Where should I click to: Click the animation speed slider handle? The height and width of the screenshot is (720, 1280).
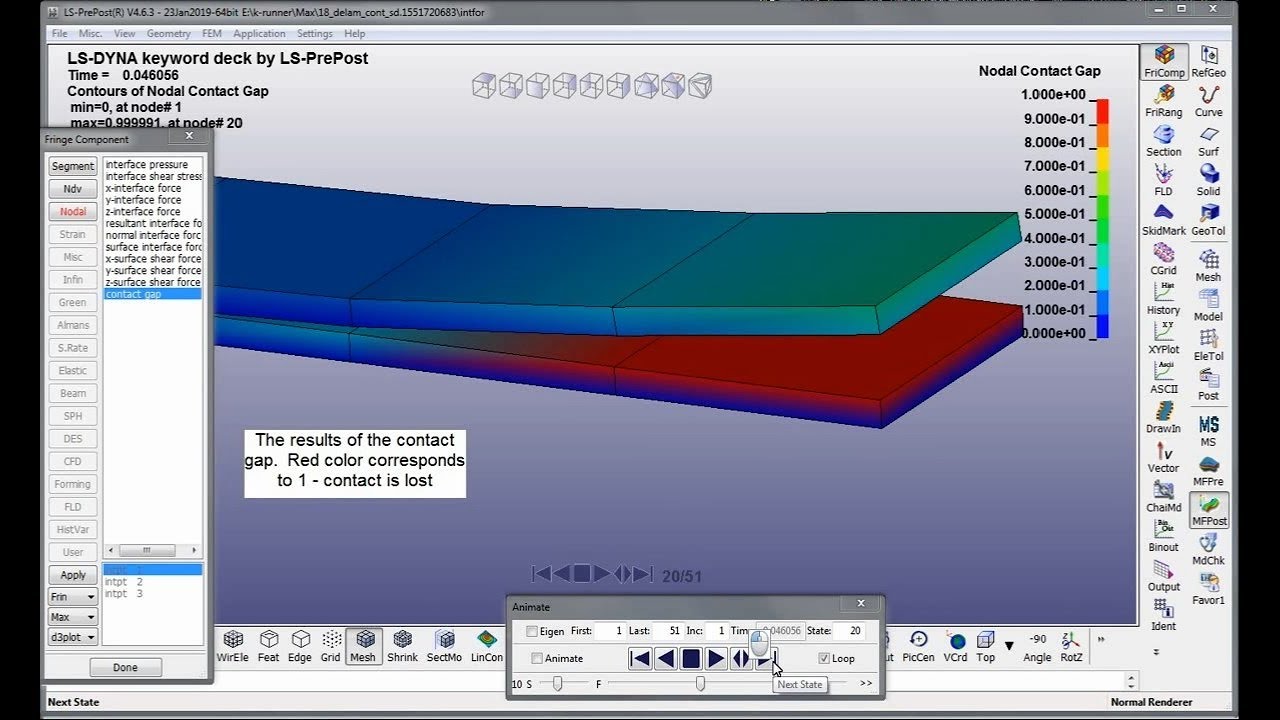point(557,683)
